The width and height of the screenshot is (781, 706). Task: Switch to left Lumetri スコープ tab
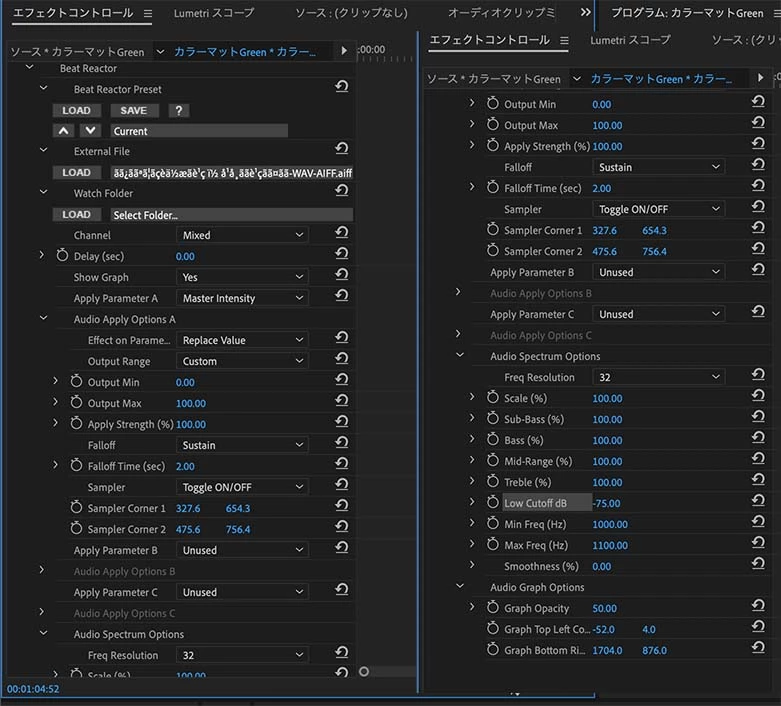tap(214, 13)
